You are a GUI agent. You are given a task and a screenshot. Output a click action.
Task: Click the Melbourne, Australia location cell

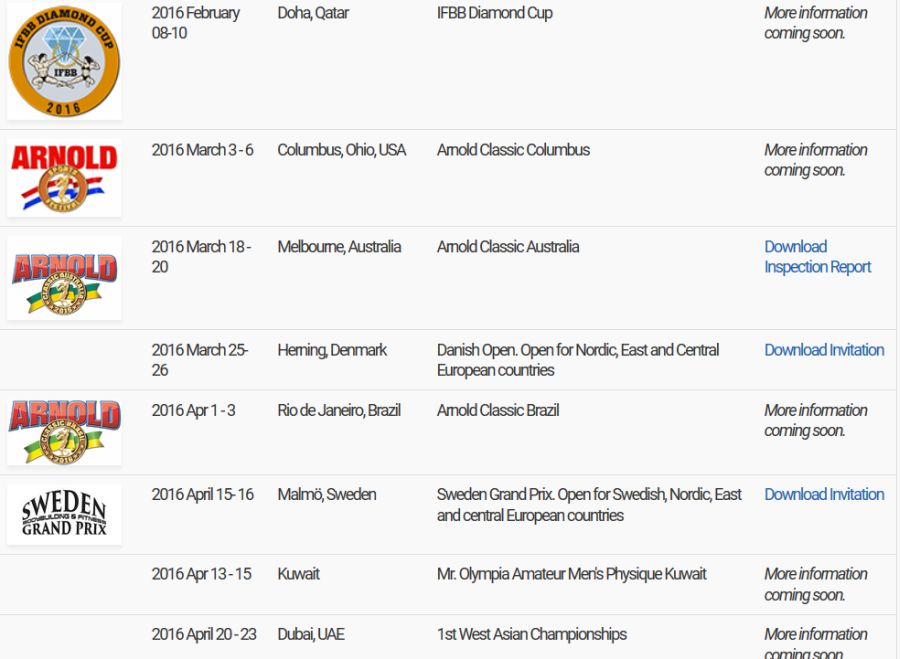click(x=339, y=247)
